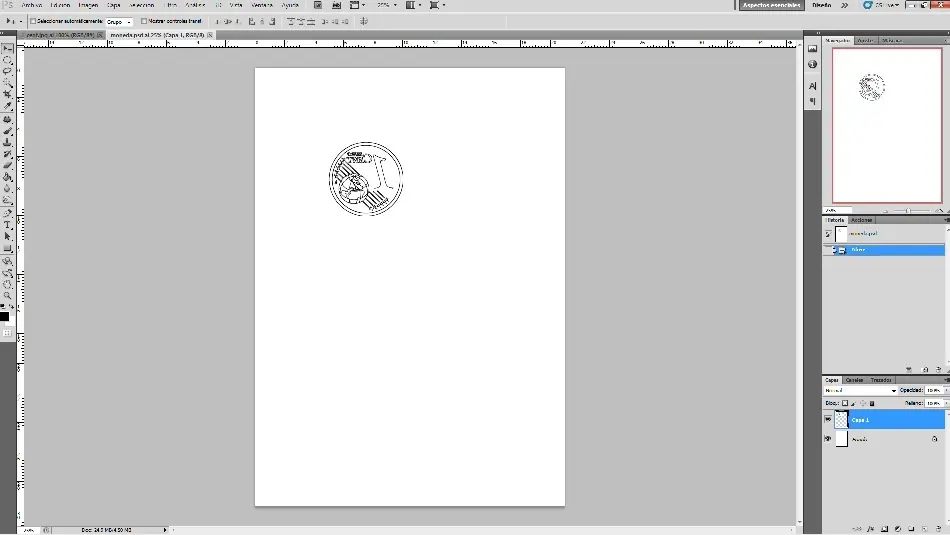Open the Relleno slider arrow

[946, 403]
